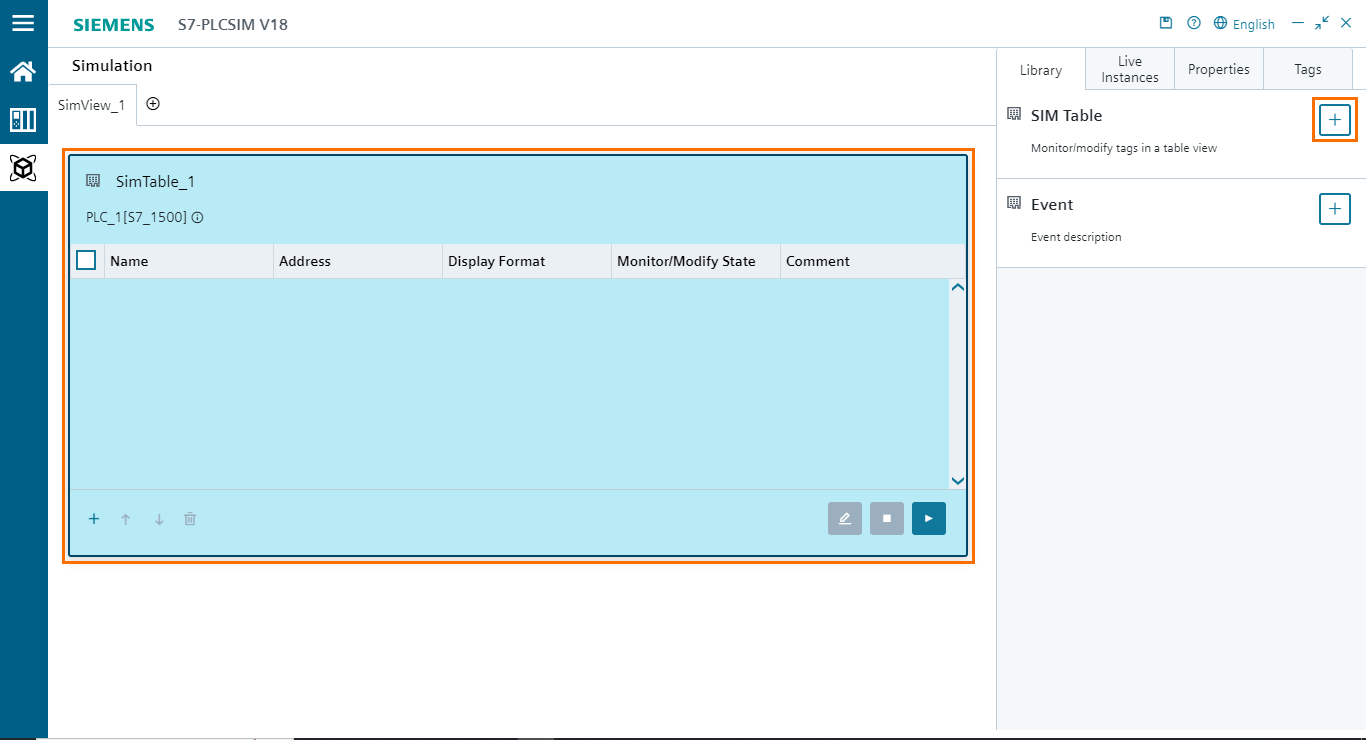Screen dimensions: 1366x740
Task: Open the help documentation
Action: tap(1192, 22)
